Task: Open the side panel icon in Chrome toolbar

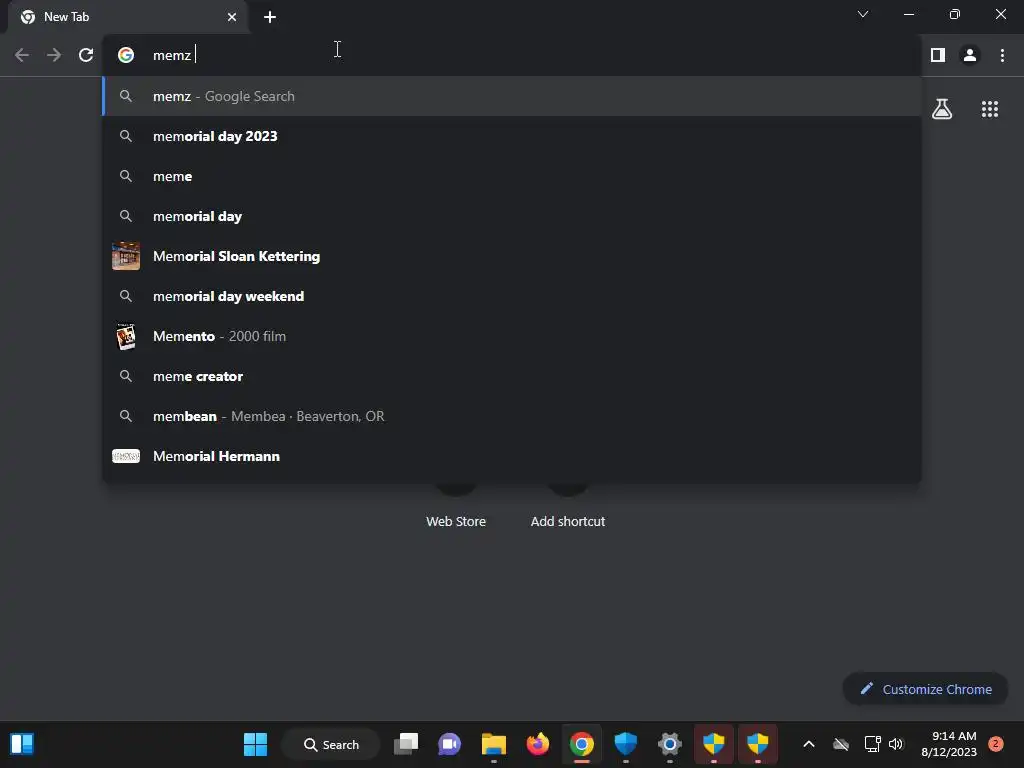Action: point(938,55)
